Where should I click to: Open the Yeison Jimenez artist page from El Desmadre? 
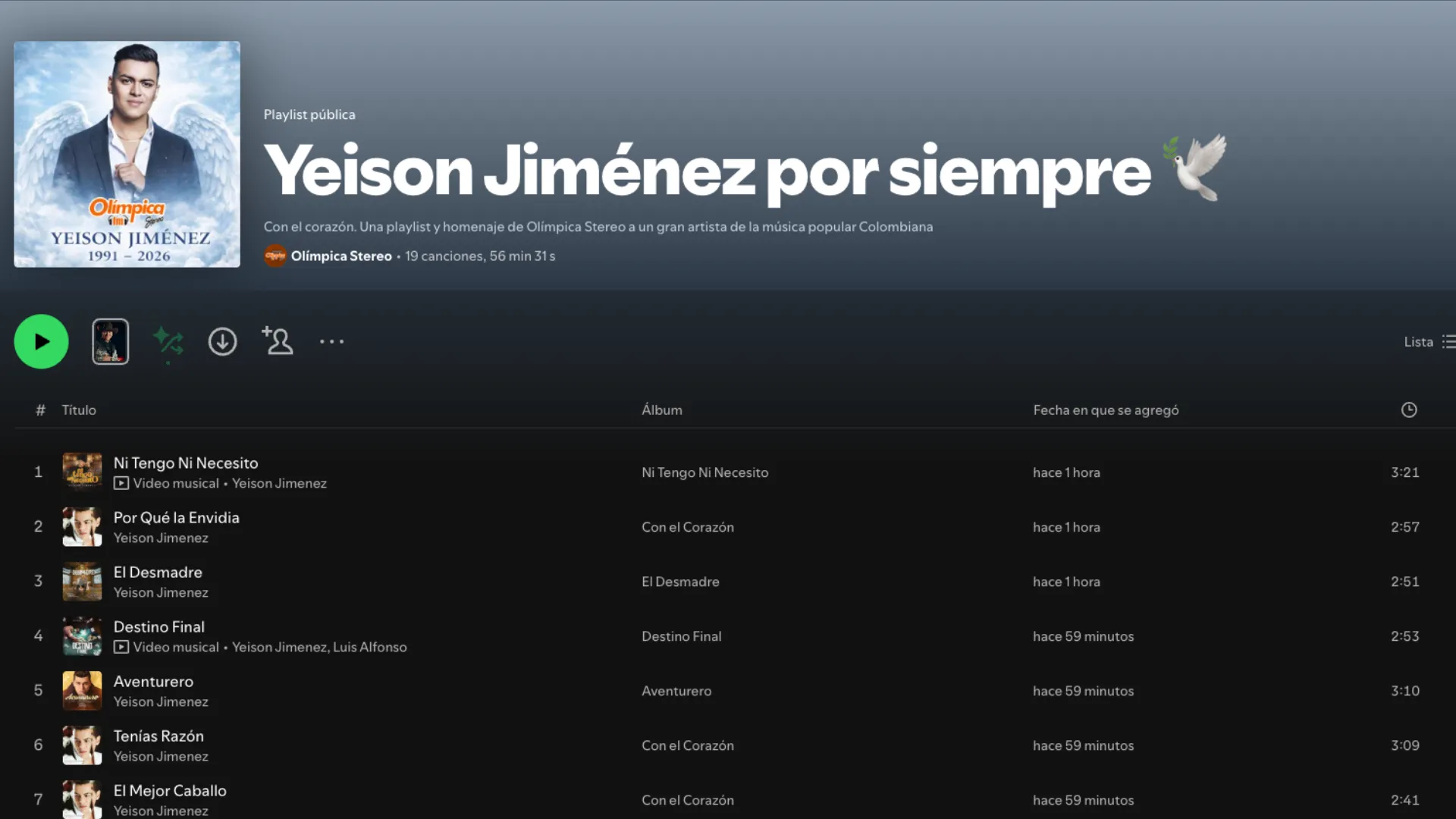[x=161, y=592]
